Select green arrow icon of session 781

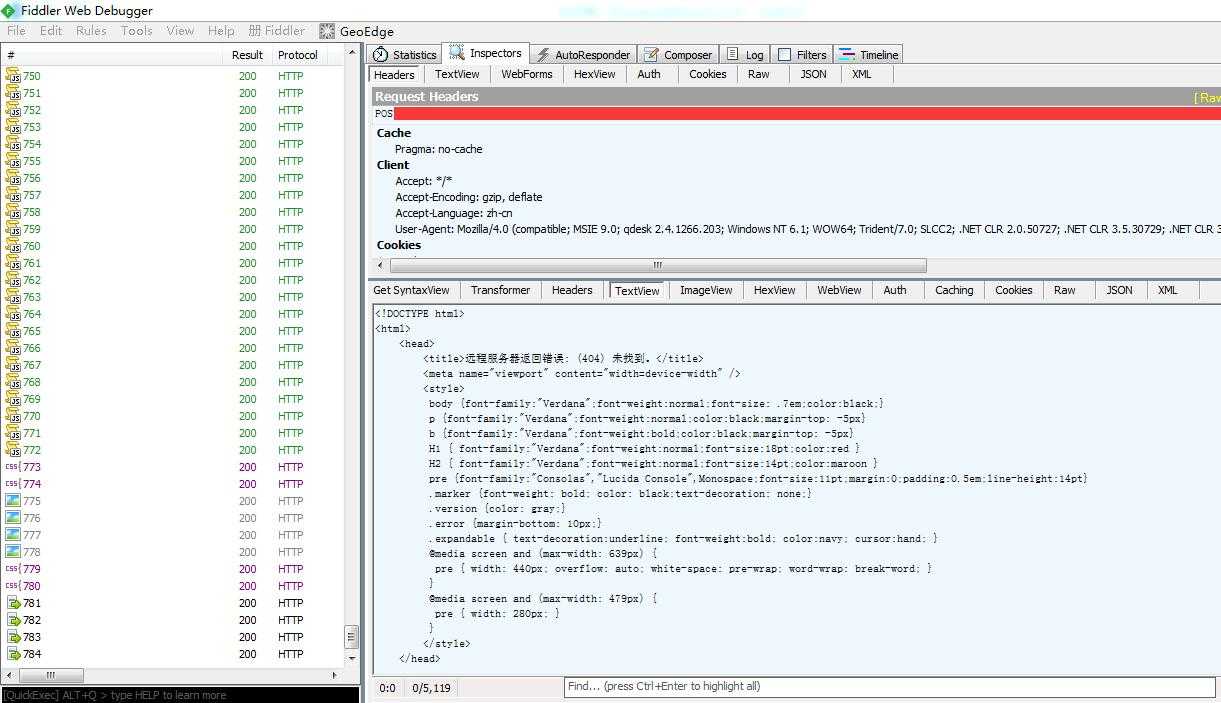point(14,603)
